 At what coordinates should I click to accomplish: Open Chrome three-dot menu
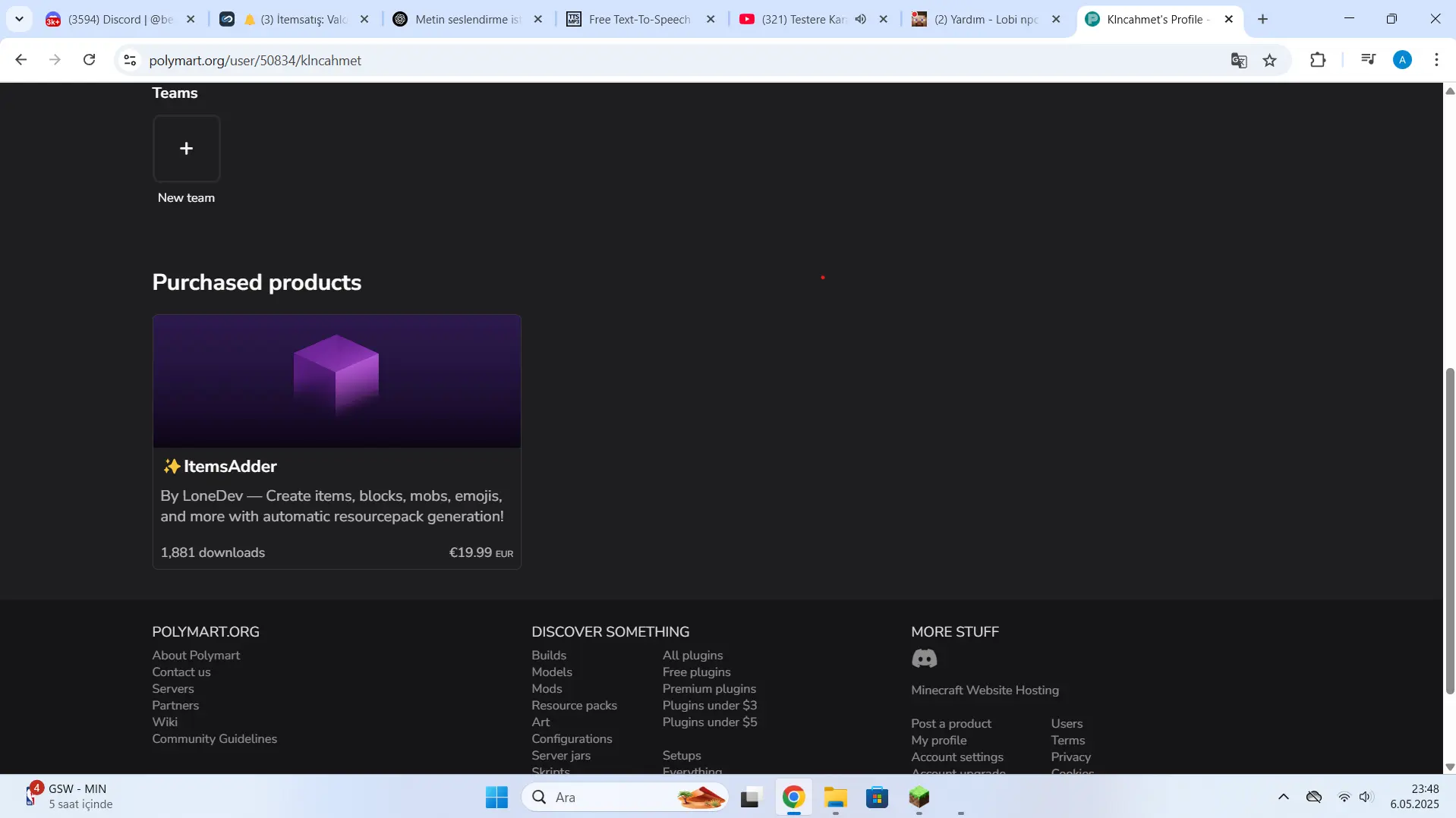pyautogui.click(x=1436, y=60)
